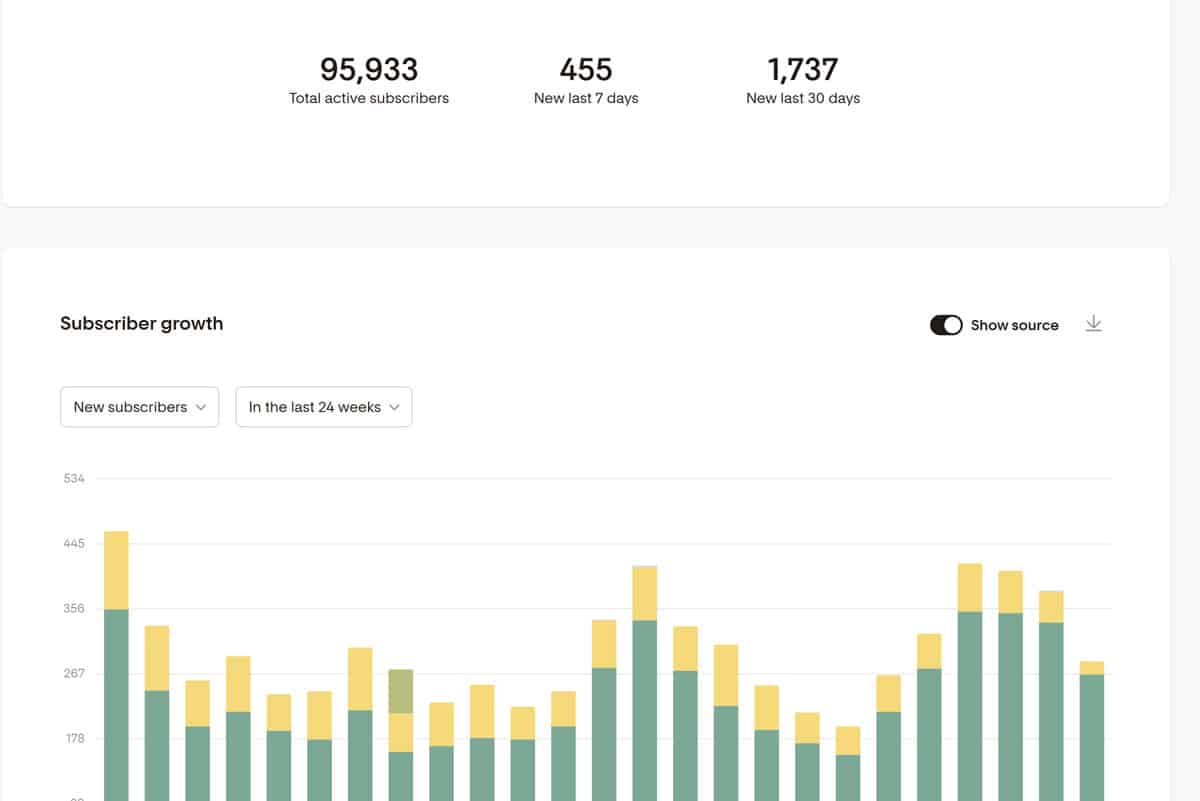Image resolution: width=1200 pixels, height=801 pixels.
Task: Select the 1,737 New last 30 days stat
Action: (x=803, y=69)
